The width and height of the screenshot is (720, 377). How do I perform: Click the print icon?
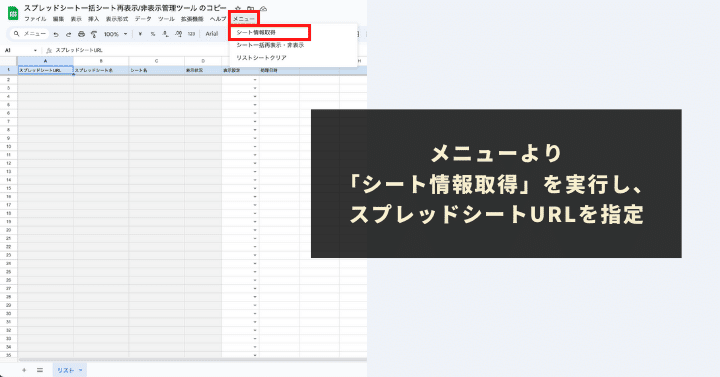point(81,34)
